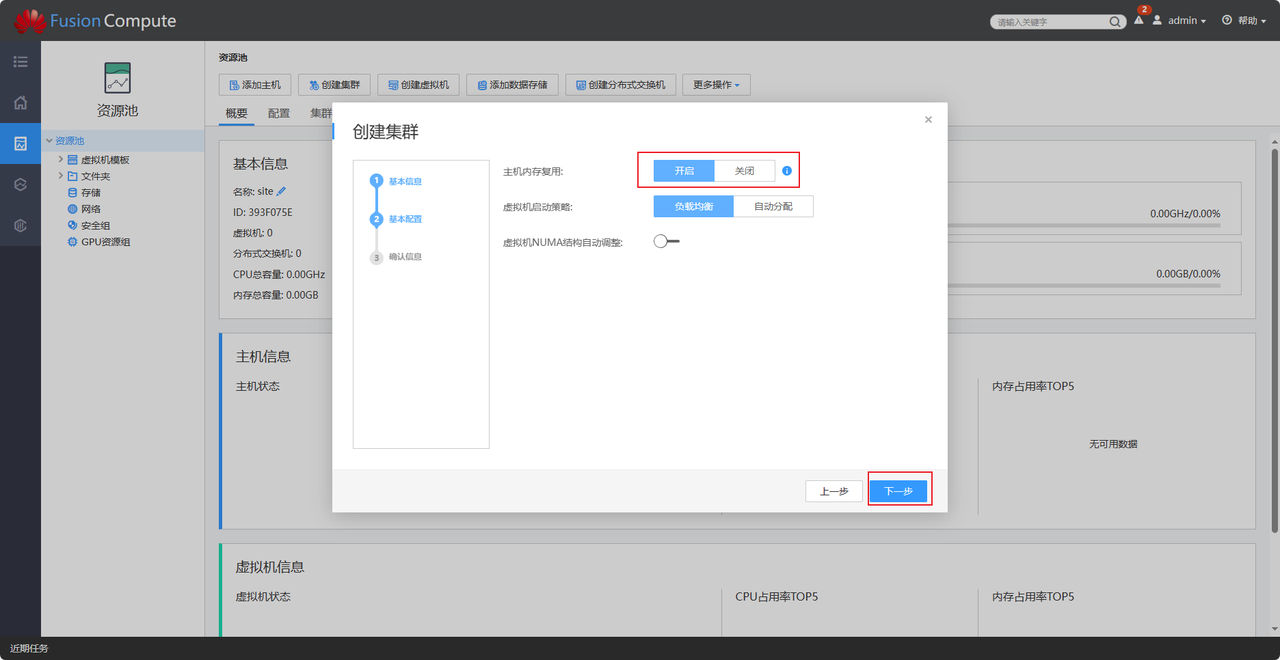Click the keyword search input field
This screenshot has height=660, width=1280.
click(1050, 22)
